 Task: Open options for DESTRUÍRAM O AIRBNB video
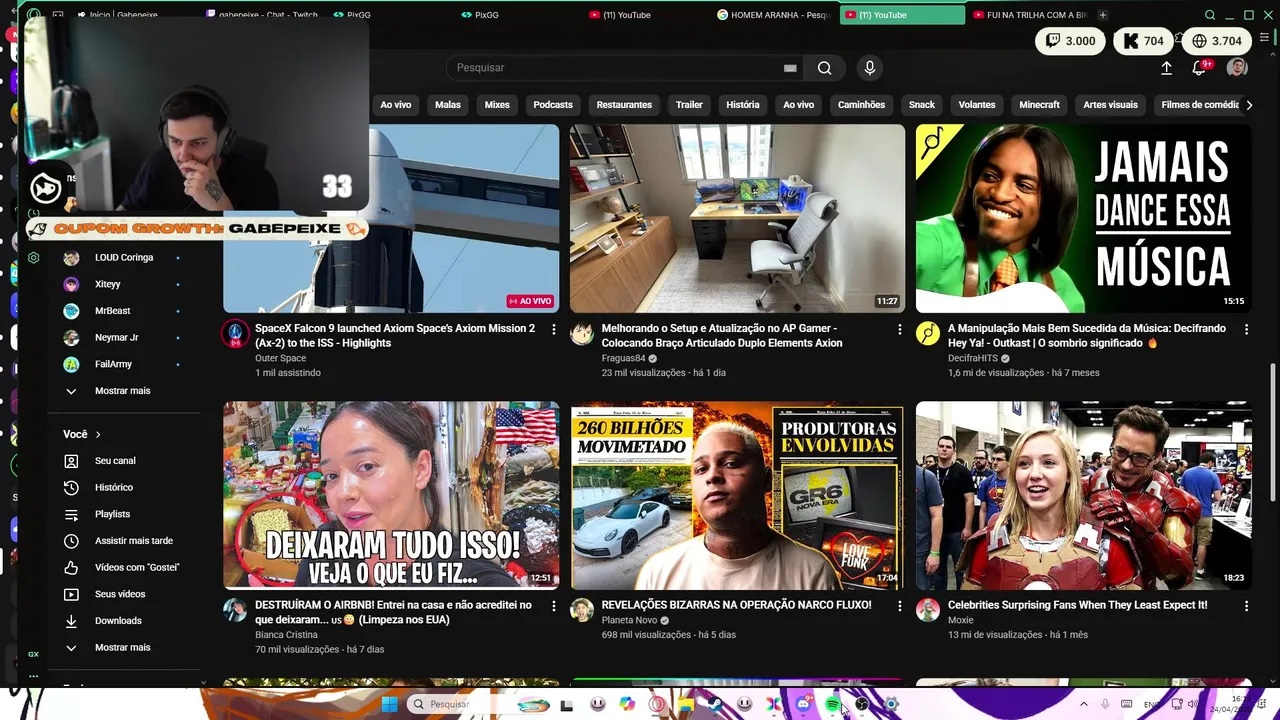pos(553,606)
